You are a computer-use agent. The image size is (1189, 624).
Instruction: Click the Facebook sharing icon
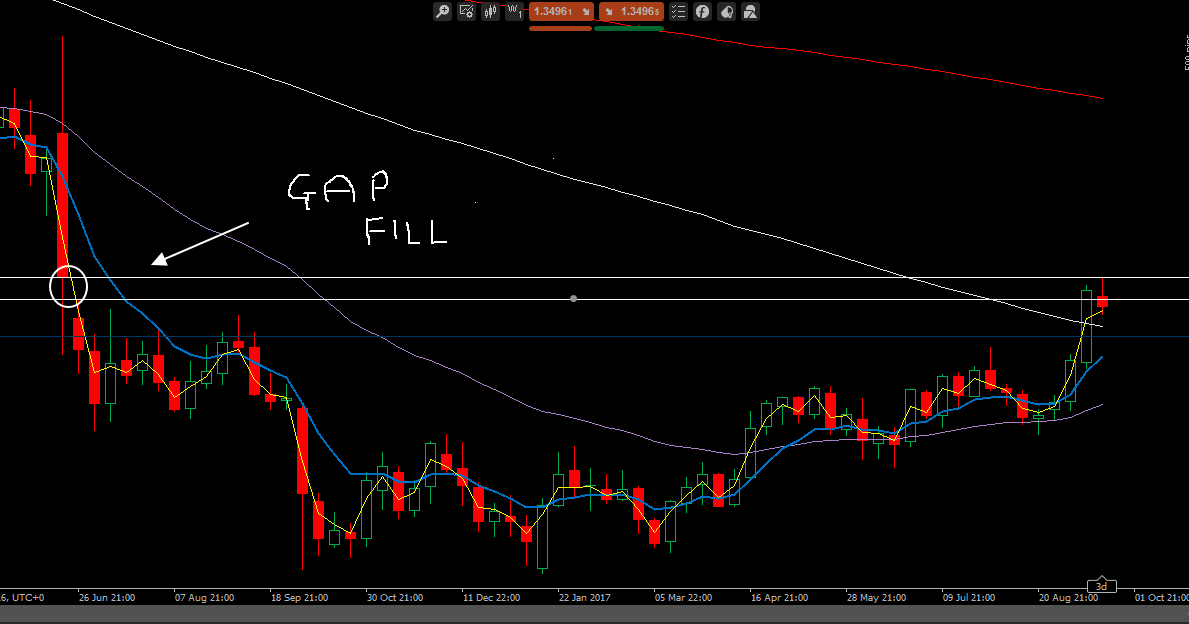tap(701, 11)
